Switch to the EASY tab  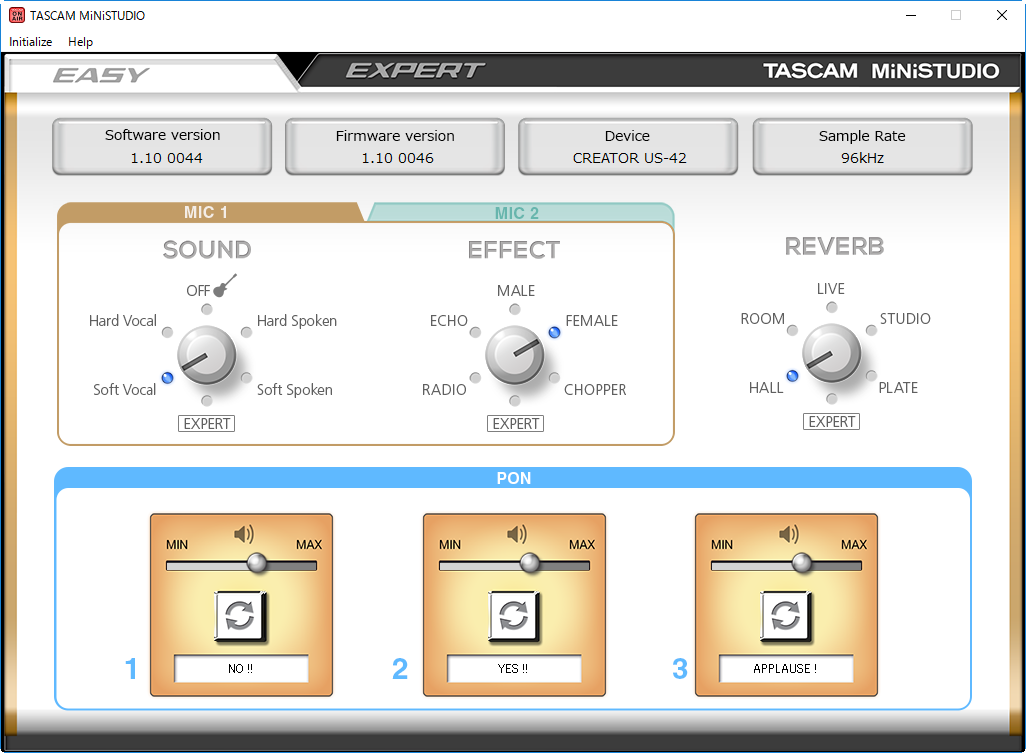coord(101,75)
